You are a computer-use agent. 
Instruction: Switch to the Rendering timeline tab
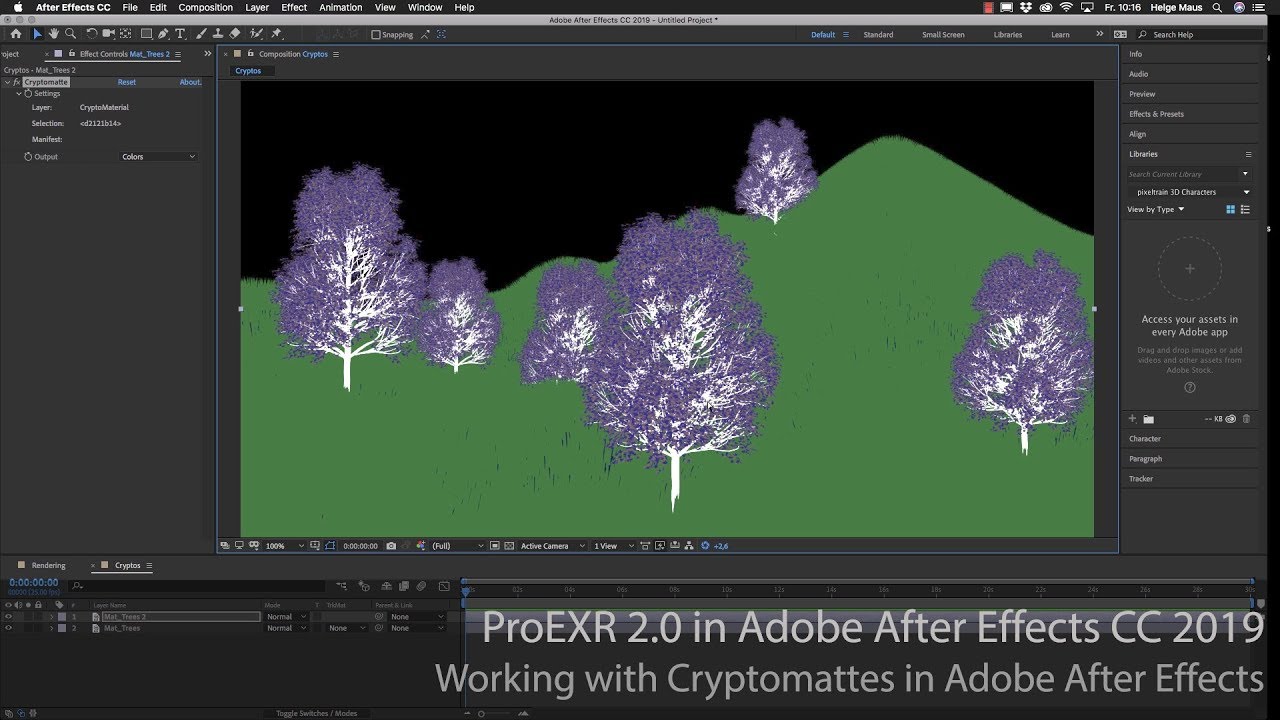pos(48,565)
